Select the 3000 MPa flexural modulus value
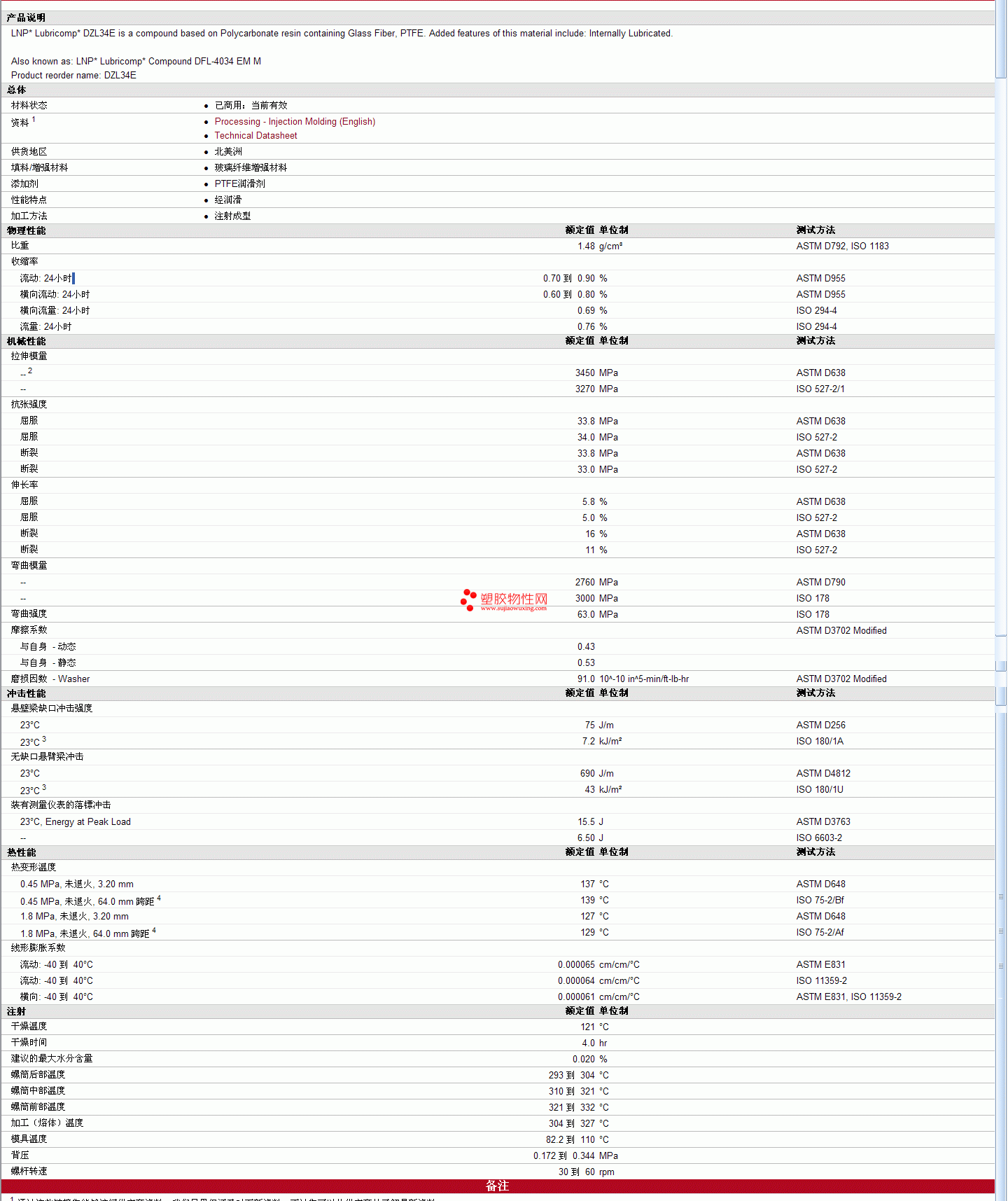1008x1201 pixels. coord(596,599)
